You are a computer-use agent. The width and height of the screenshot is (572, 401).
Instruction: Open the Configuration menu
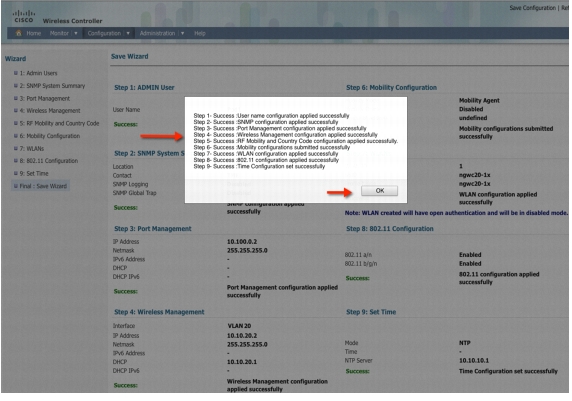tap(104, 33)
